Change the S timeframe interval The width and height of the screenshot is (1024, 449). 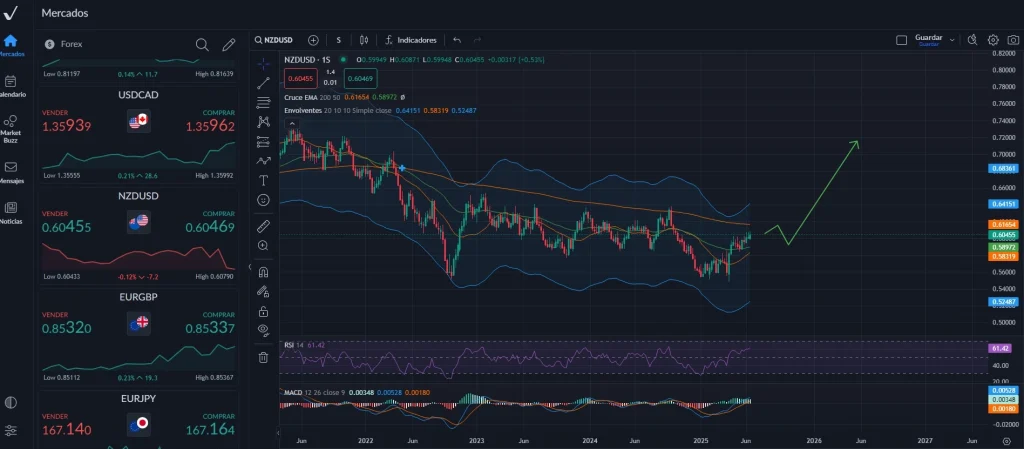tap(339, 40)
